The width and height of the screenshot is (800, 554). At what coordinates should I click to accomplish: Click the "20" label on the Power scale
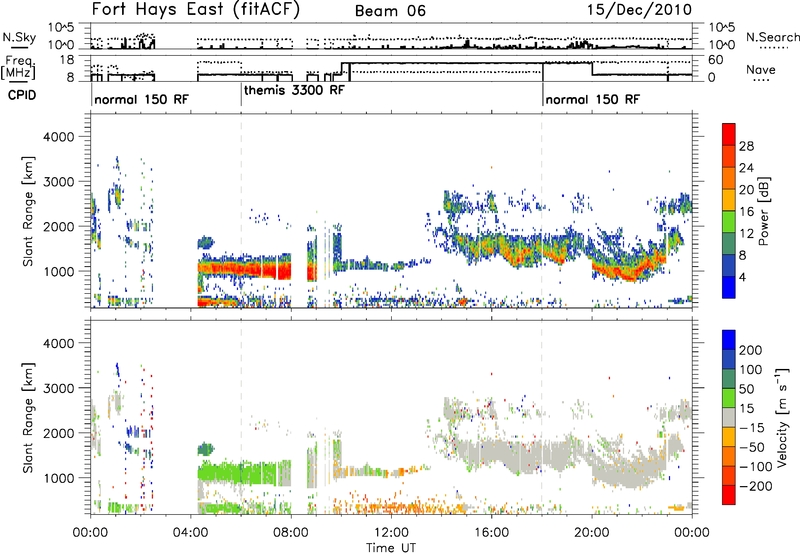coord(746,190)
